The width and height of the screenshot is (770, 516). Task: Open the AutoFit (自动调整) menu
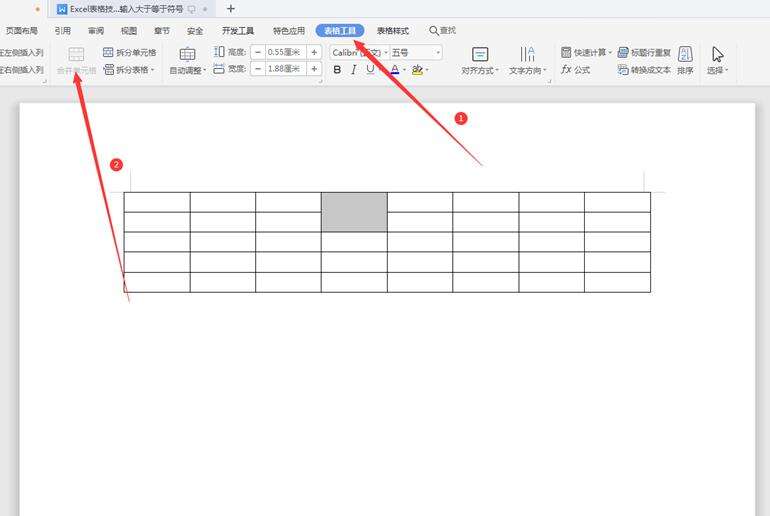(x=188, y=61)
